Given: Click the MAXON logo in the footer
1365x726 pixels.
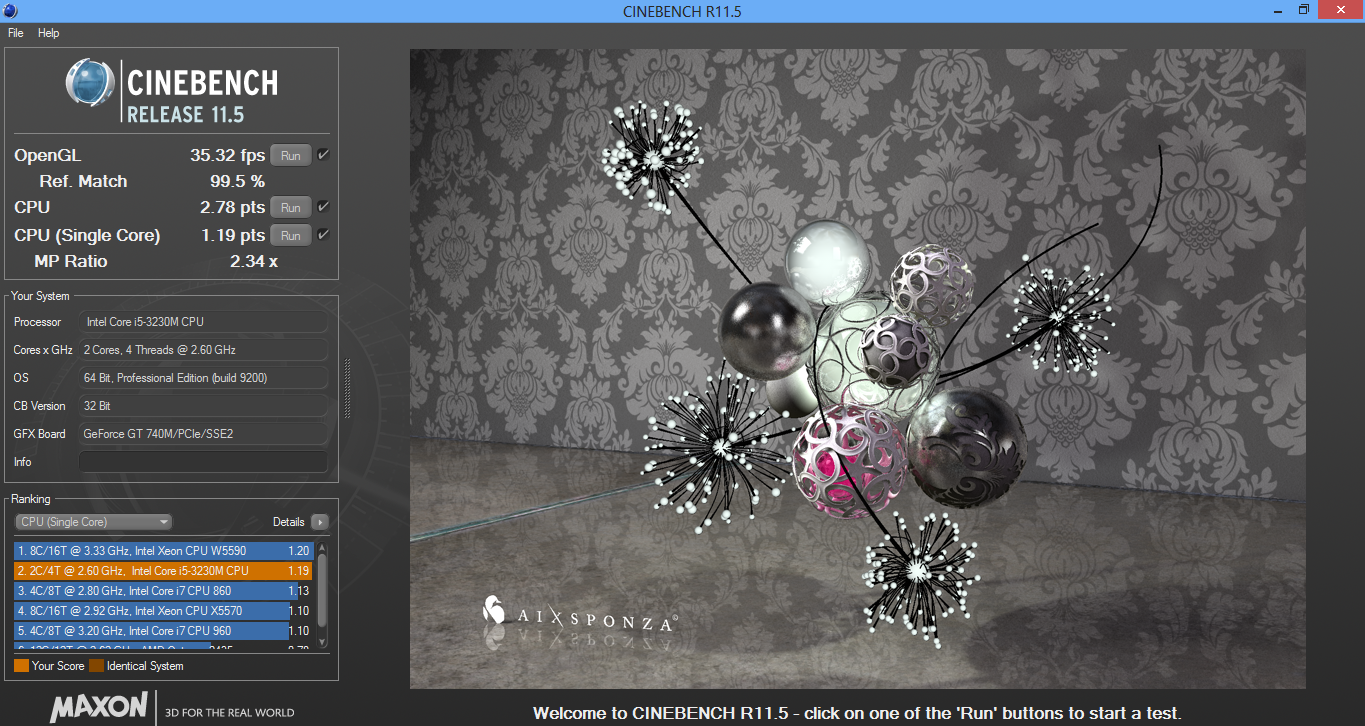Looking at the screenshot, I should click(x=99, y=708).
